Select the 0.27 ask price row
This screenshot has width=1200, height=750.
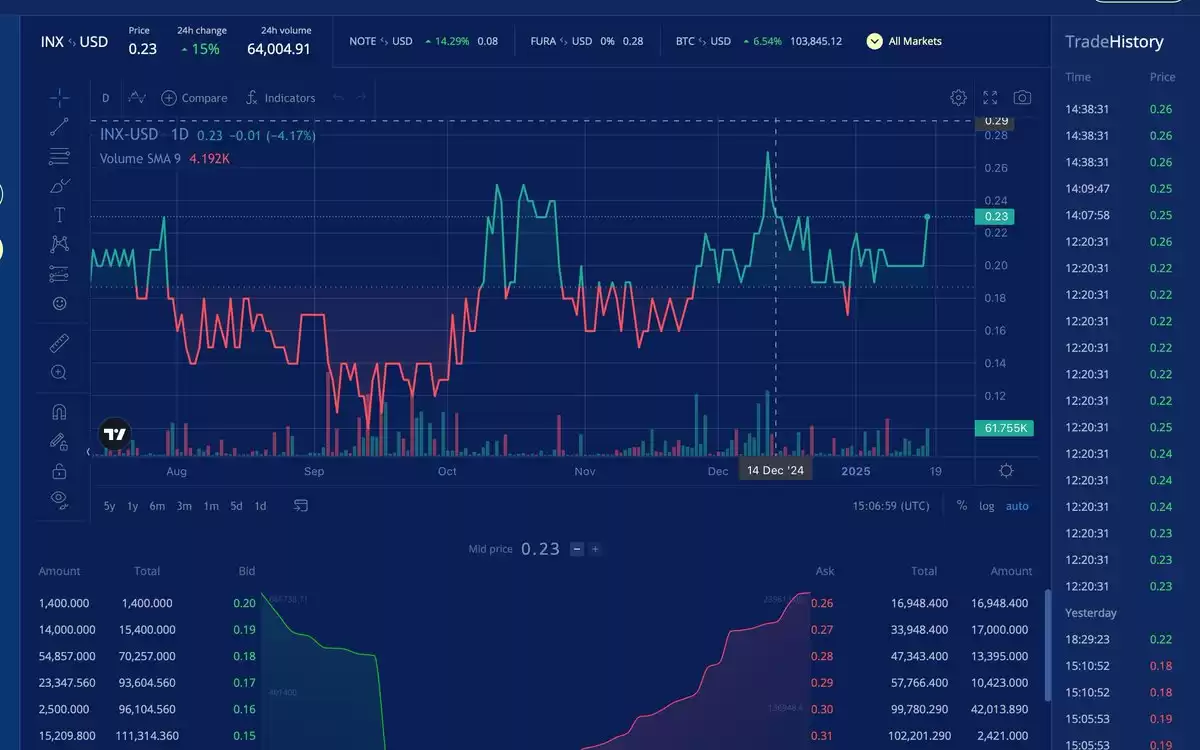(x=921, y=630)
